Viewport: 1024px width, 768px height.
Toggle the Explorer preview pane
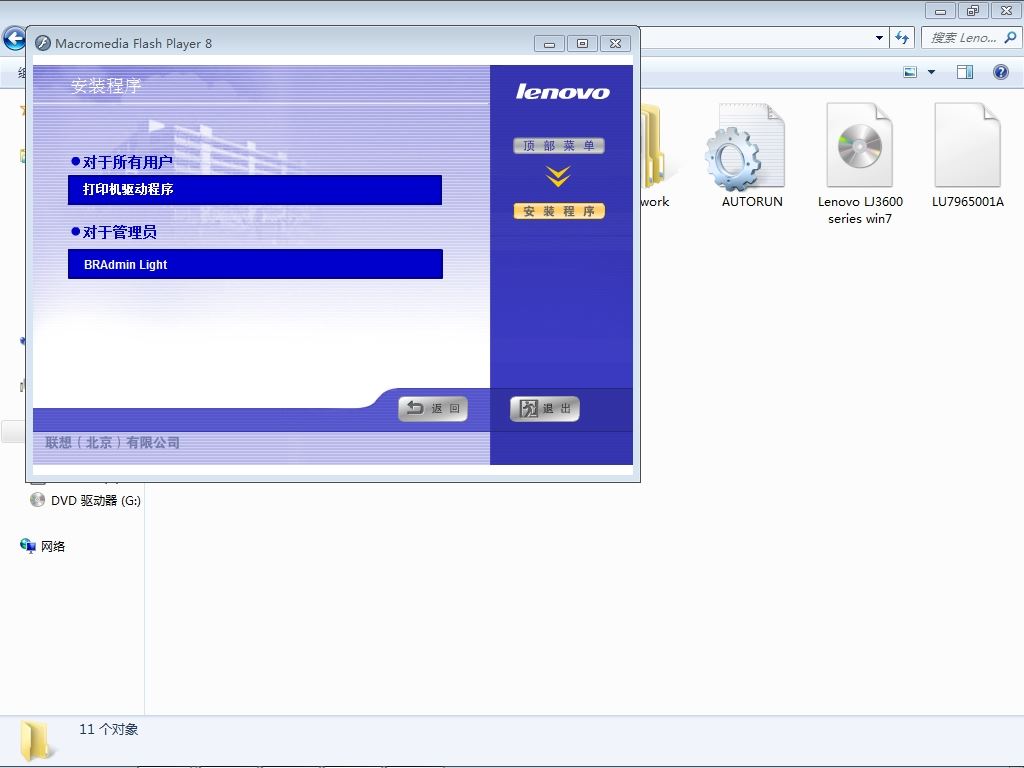(x=965, y=72)
